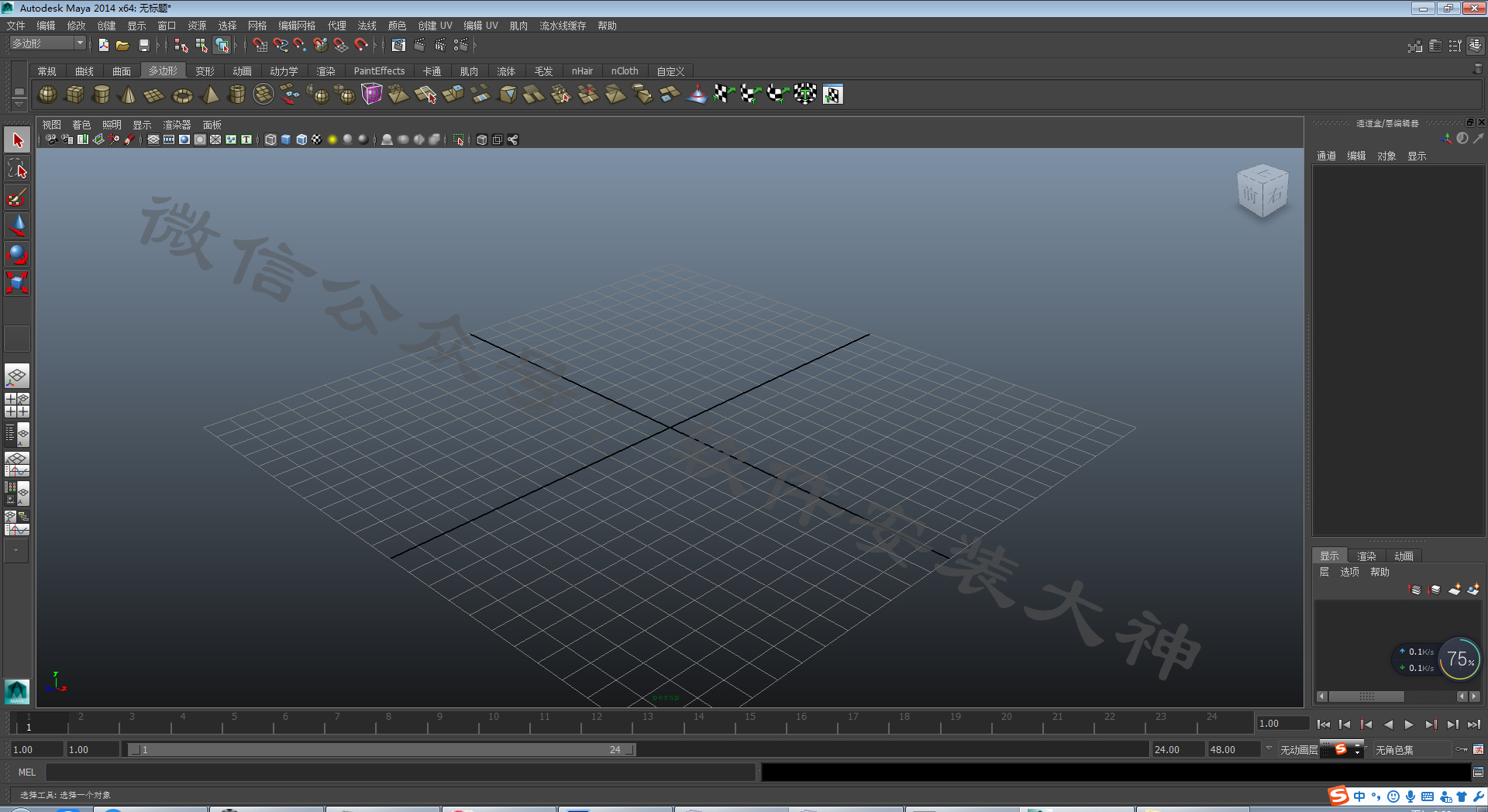Click the MEL command line label
The height and width of the screenshot is (812, 1488).
coord(27,772)
